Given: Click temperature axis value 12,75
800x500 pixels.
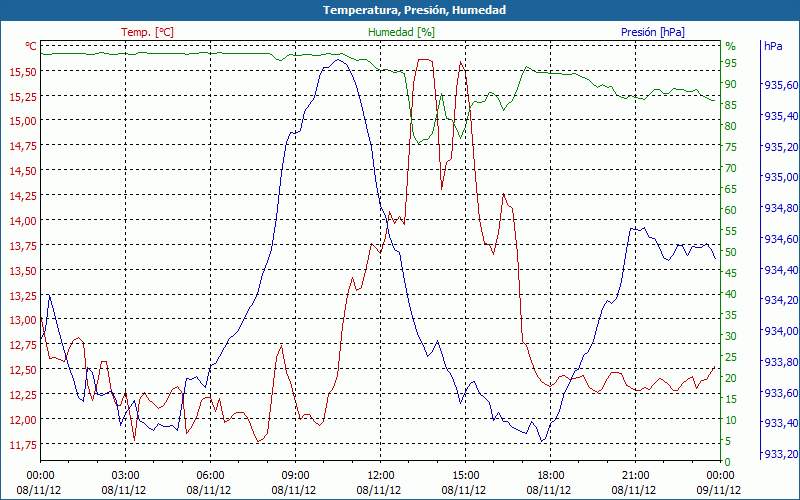Looking at the screenshot, I should point(23,345).
